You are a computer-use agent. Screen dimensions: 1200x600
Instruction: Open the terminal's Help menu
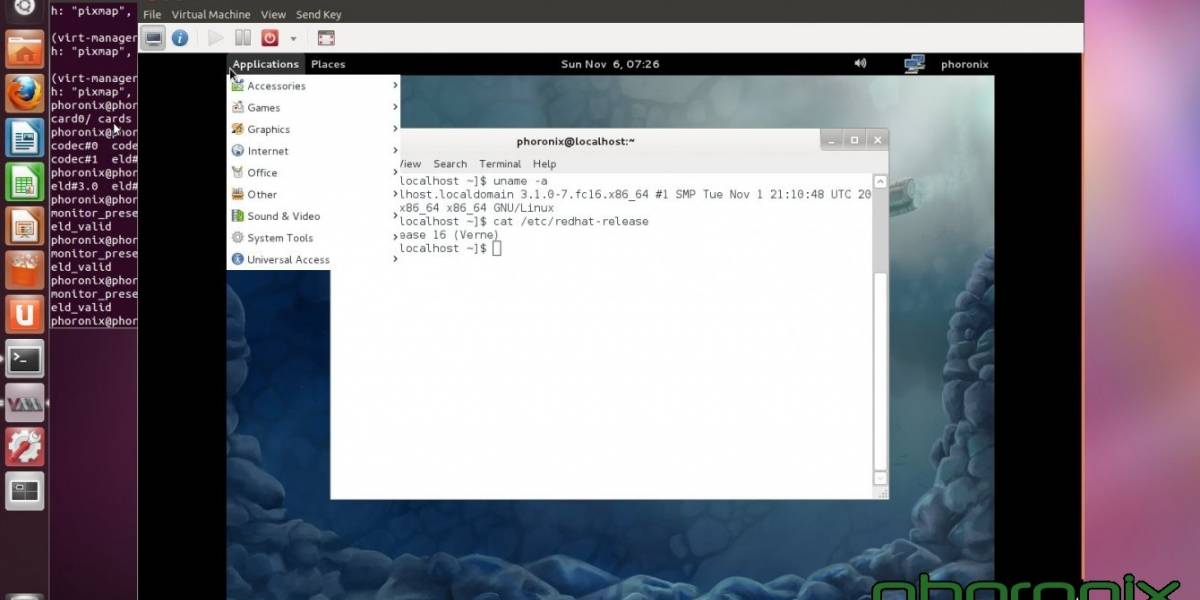[x=544, y=164]
